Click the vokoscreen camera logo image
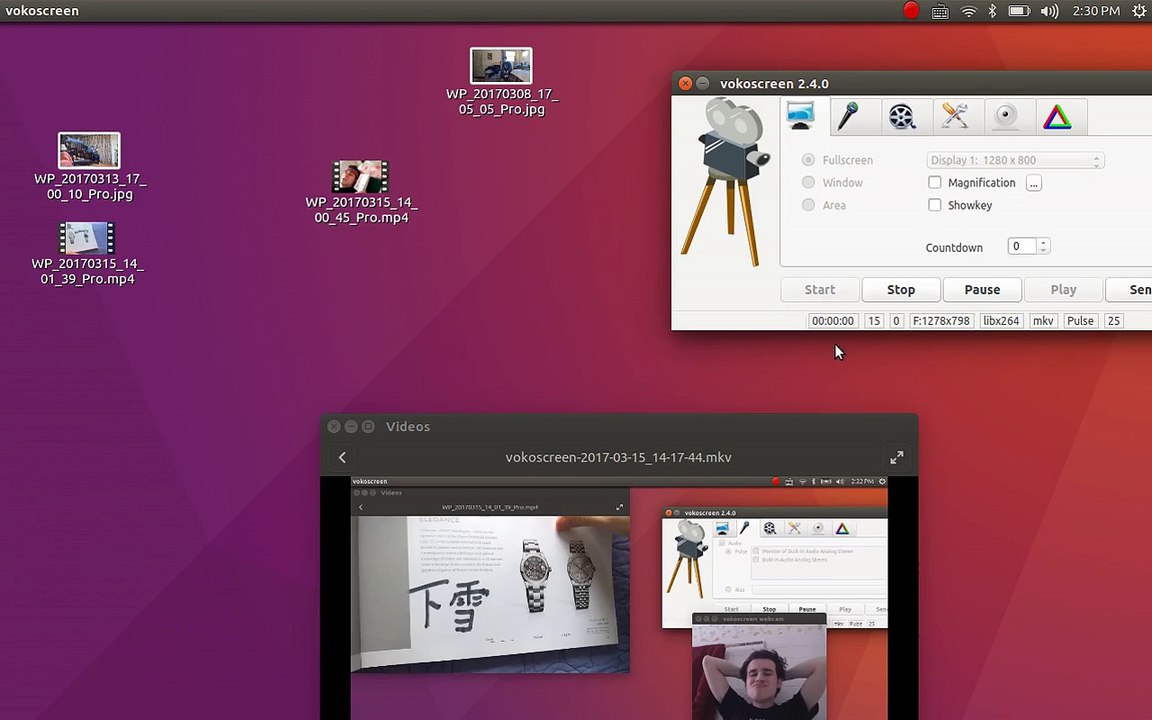This screenshot has width=1152, height=720. point(725,181)
